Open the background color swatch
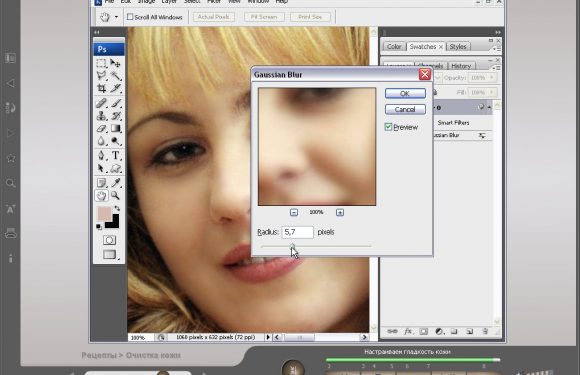This screenshot has height=375, width=580. point(114,223)
